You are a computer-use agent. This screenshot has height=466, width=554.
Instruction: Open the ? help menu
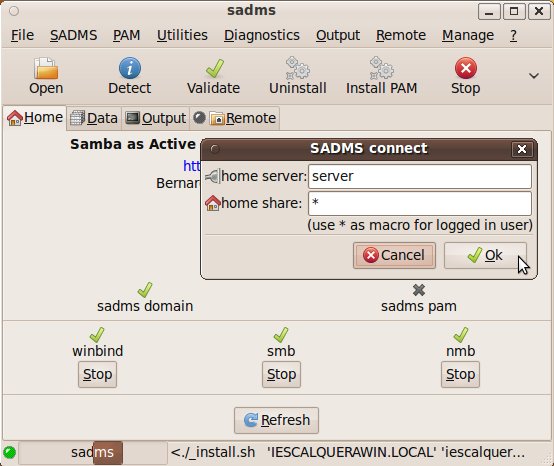[513, 35]
